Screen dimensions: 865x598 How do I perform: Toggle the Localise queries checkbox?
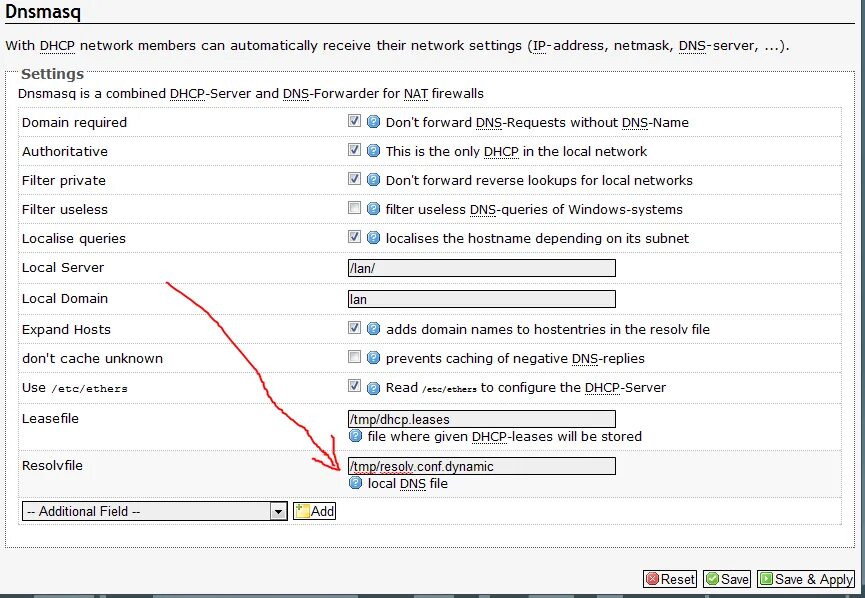[x=354, y=237]
